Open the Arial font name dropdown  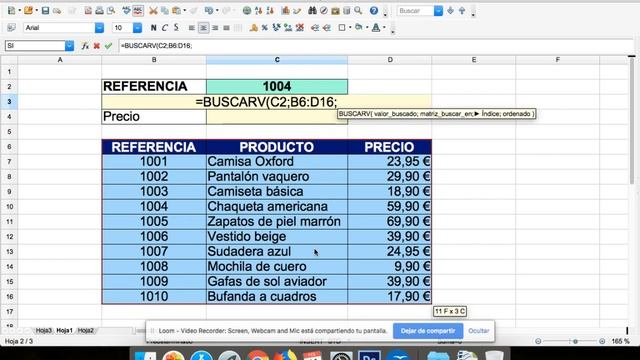99,28
